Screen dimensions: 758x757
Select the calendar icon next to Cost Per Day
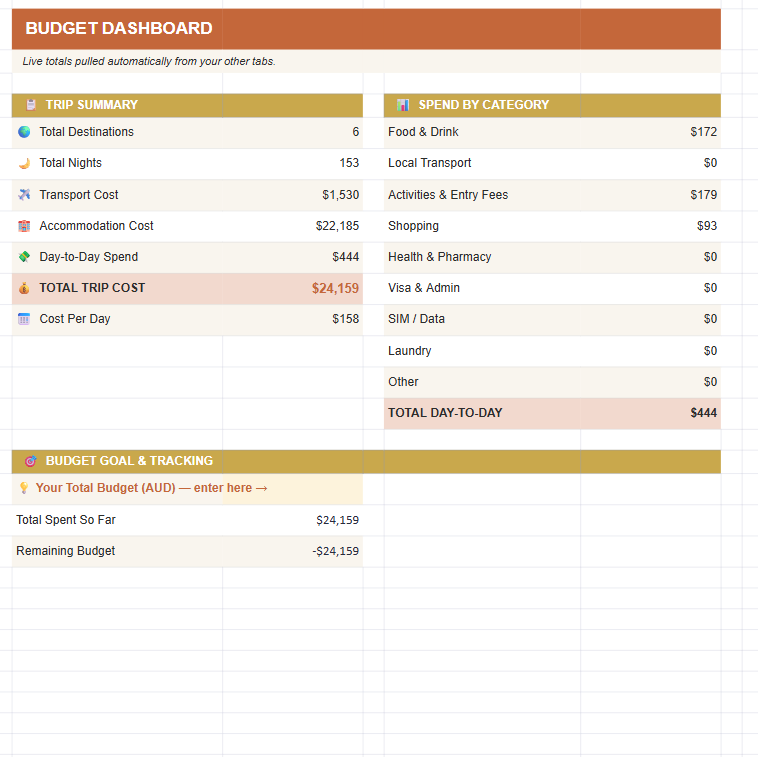(x=24, y=319)
